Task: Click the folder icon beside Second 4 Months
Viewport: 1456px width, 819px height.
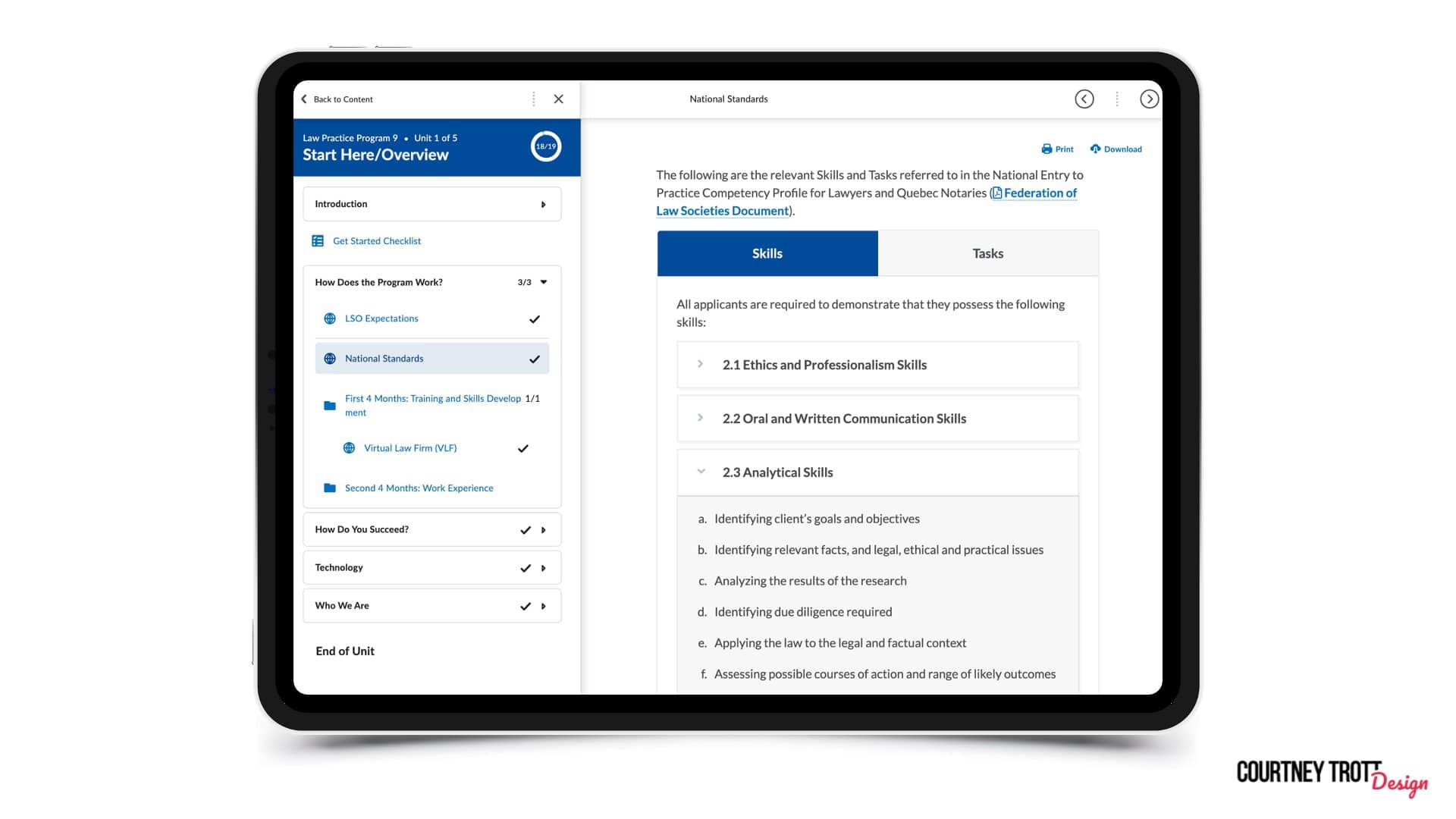Action: point(330,488)
